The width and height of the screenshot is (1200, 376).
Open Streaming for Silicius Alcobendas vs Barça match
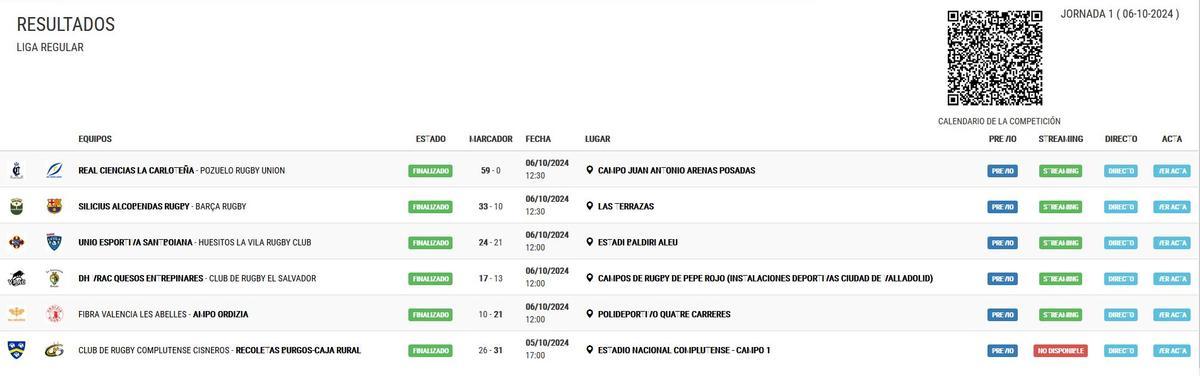tap(1060, 207)
